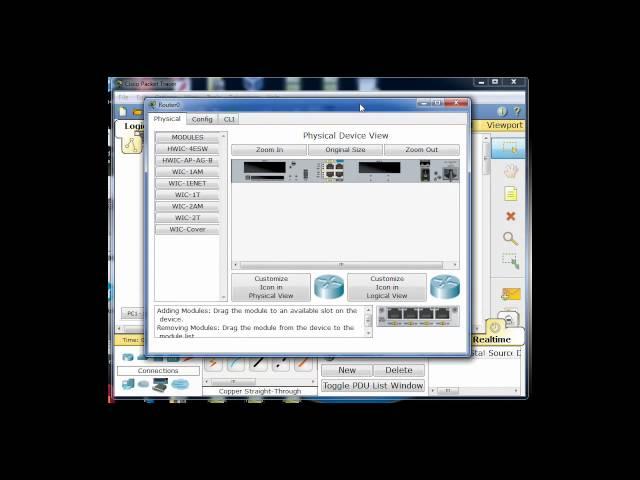Pick the Copper Cross-Over dashed cable

281,363
